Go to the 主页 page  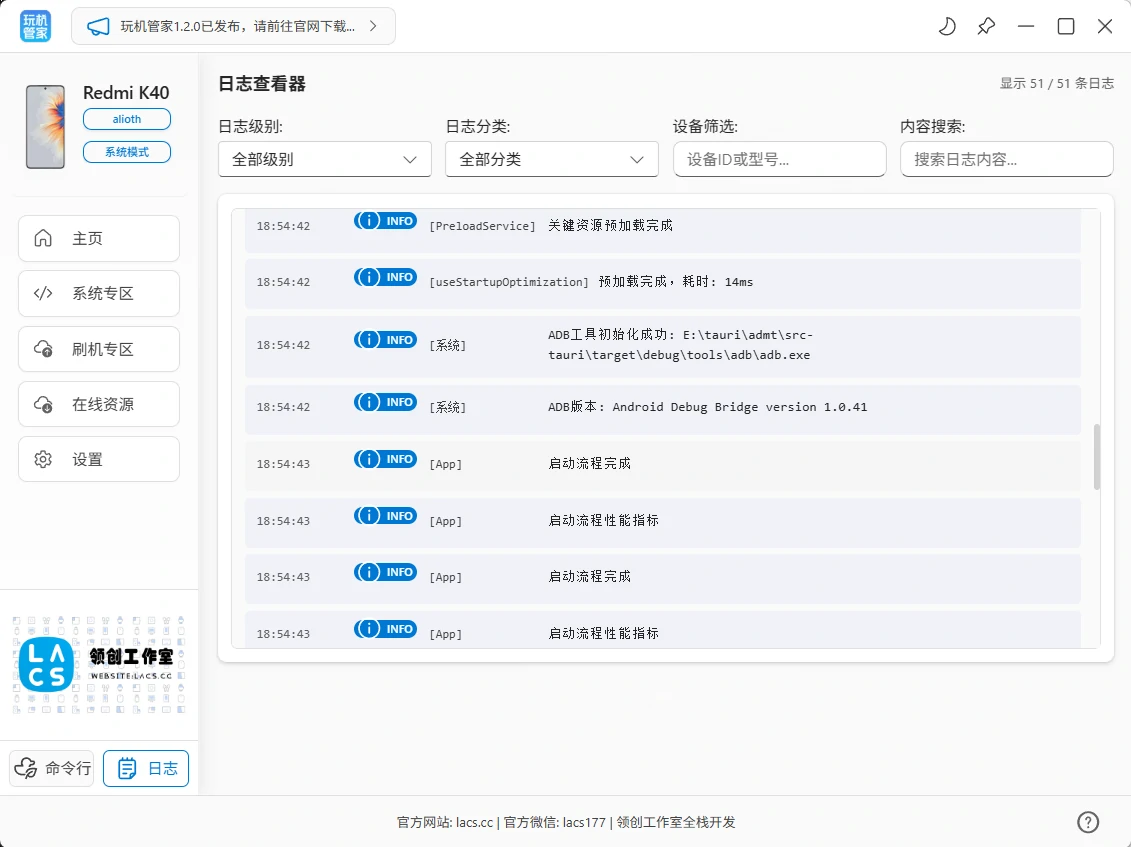99,239
